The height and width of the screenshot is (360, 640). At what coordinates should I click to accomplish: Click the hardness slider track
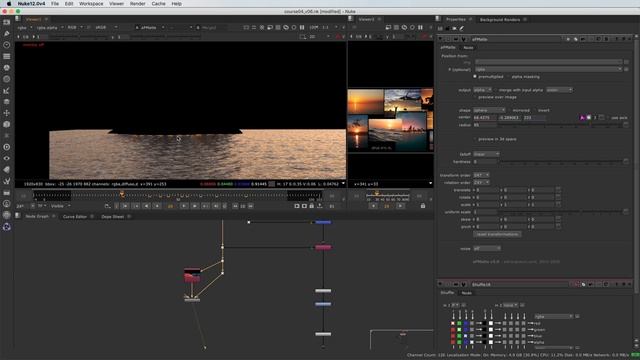click(x=561, y=162)
